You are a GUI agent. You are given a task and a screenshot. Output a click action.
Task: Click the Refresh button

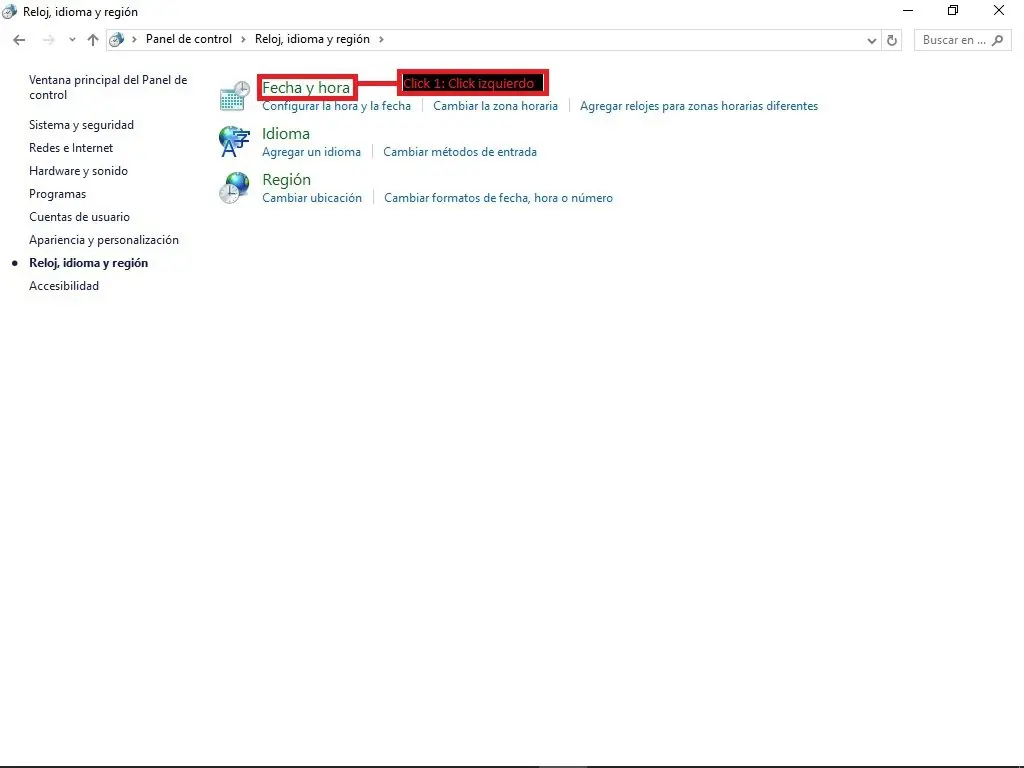(891, 40)
